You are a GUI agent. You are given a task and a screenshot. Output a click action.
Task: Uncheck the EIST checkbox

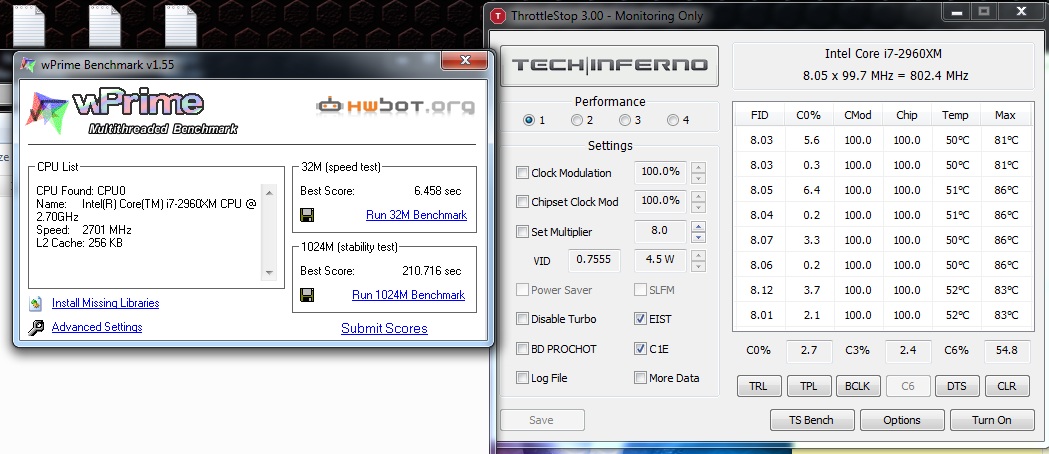(640, 319)
